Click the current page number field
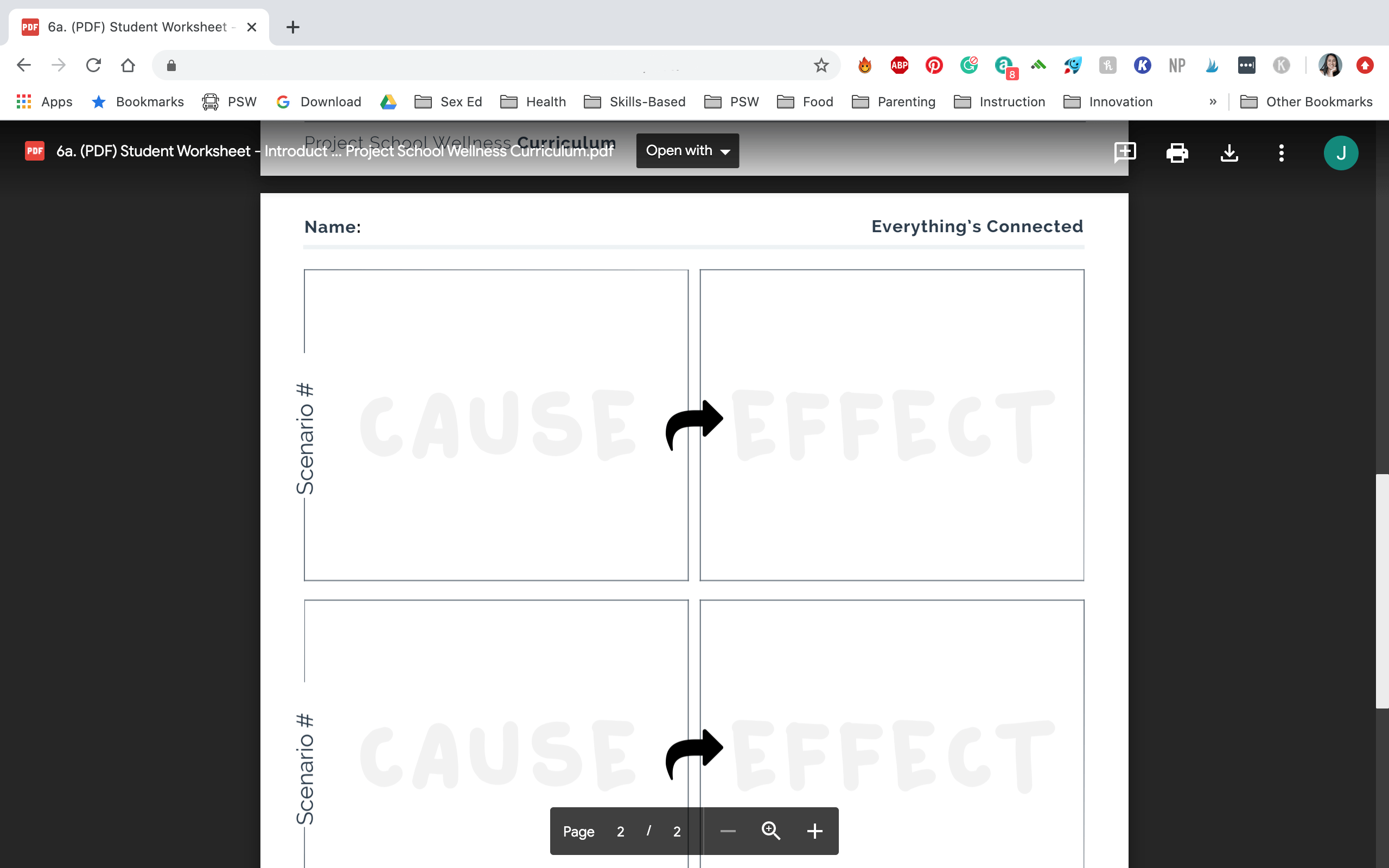Screen dimensions: 1389x868 [x=621, y=831]
